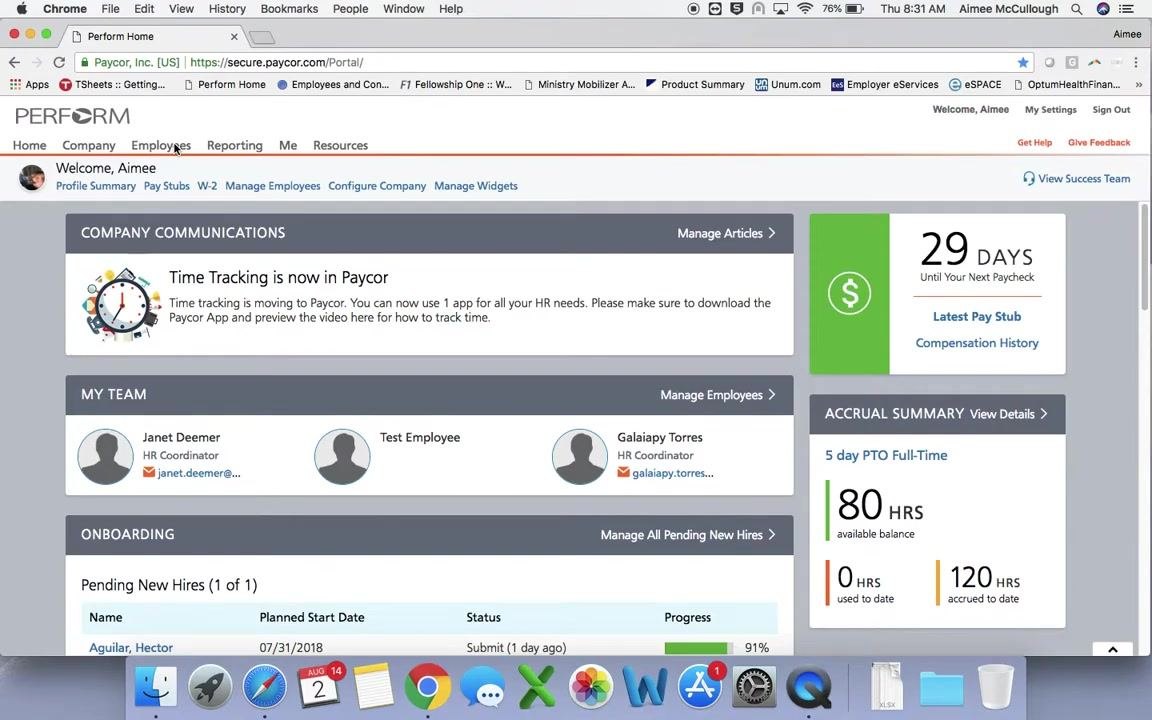Screen dimensions: 1152x720
Task: Open Aguilar, Hector new hire record
Action: [131, 647]
